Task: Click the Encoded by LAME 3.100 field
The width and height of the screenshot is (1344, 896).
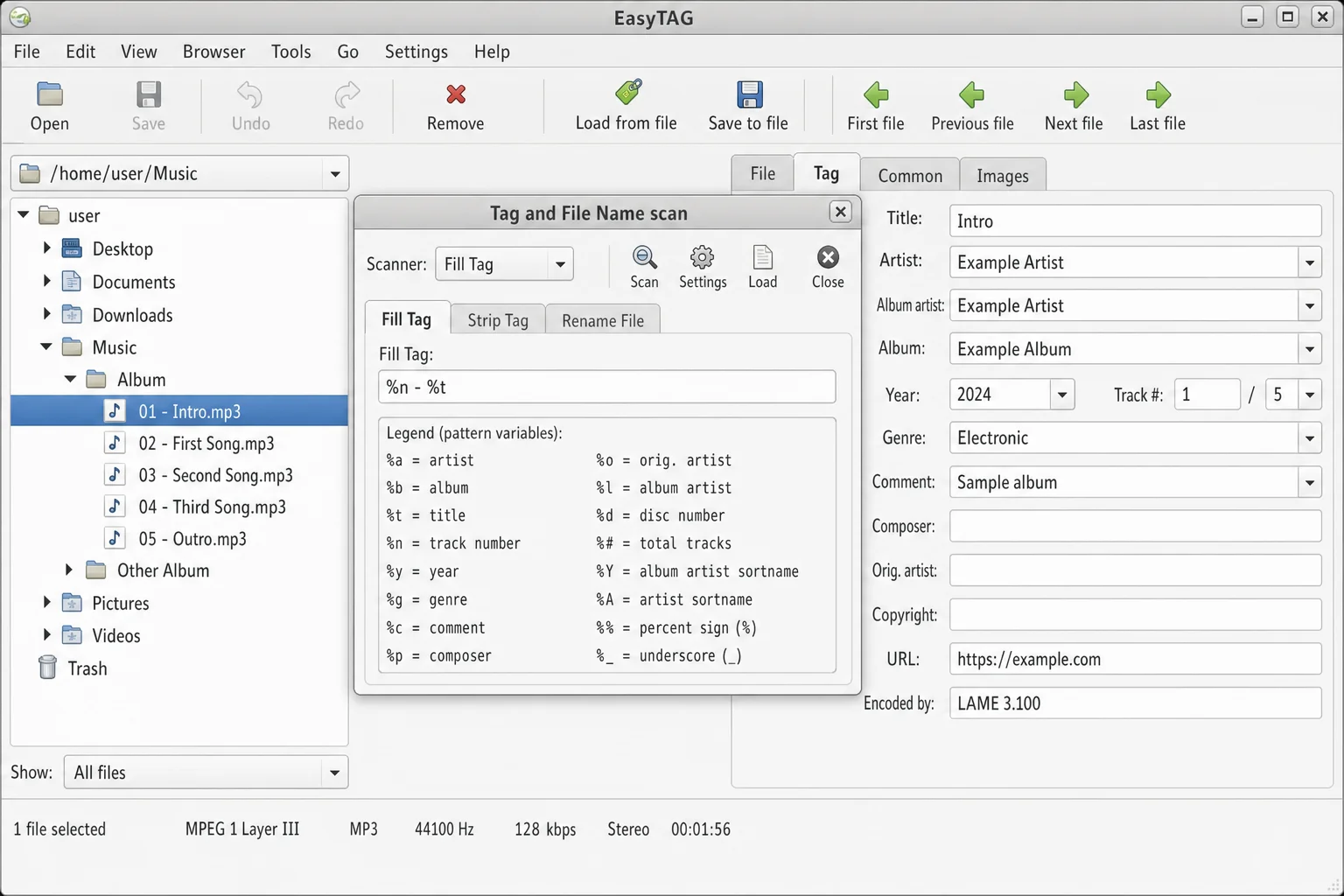Action: tap(1135, 703)
